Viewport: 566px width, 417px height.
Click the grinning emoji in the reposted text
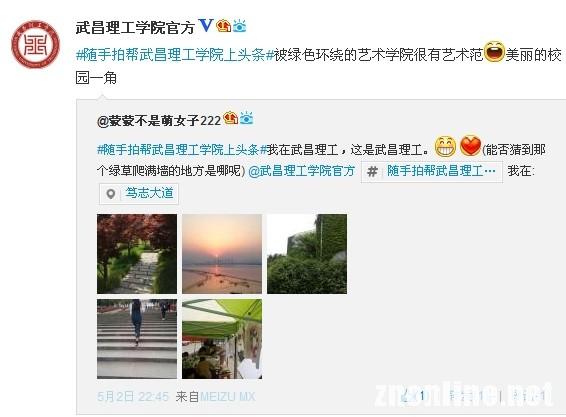pos(445,147)
